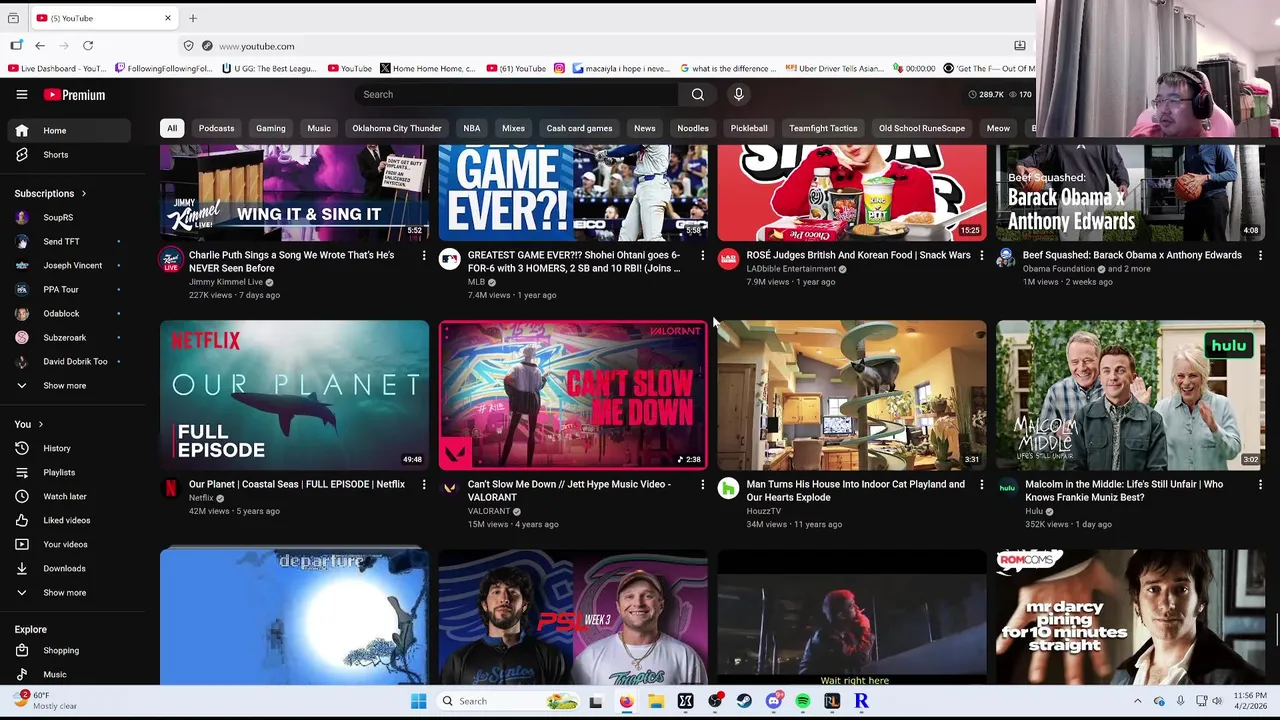Select the Podcasts filter chip

(216, 128)
